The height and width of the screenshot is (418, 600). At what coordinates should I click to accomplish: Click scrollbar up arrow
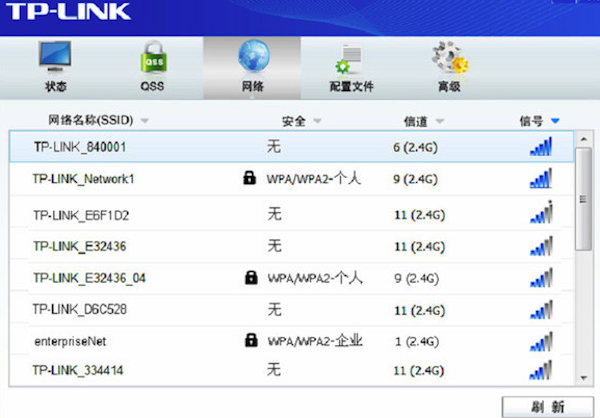click(x=584, y=139)
